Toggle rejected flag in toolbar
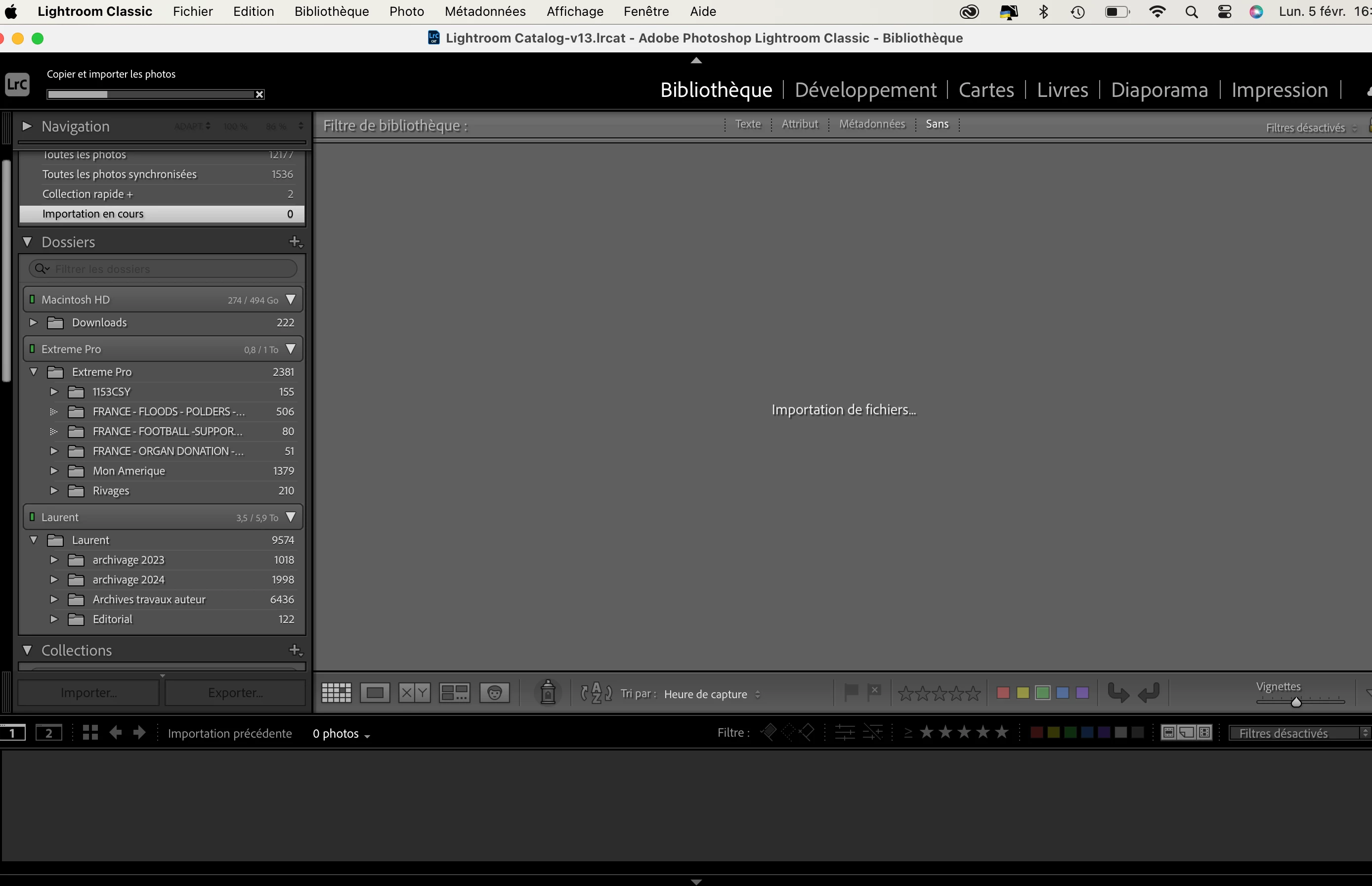Viewport: 1372px width, 886px height. pos(874,692)
